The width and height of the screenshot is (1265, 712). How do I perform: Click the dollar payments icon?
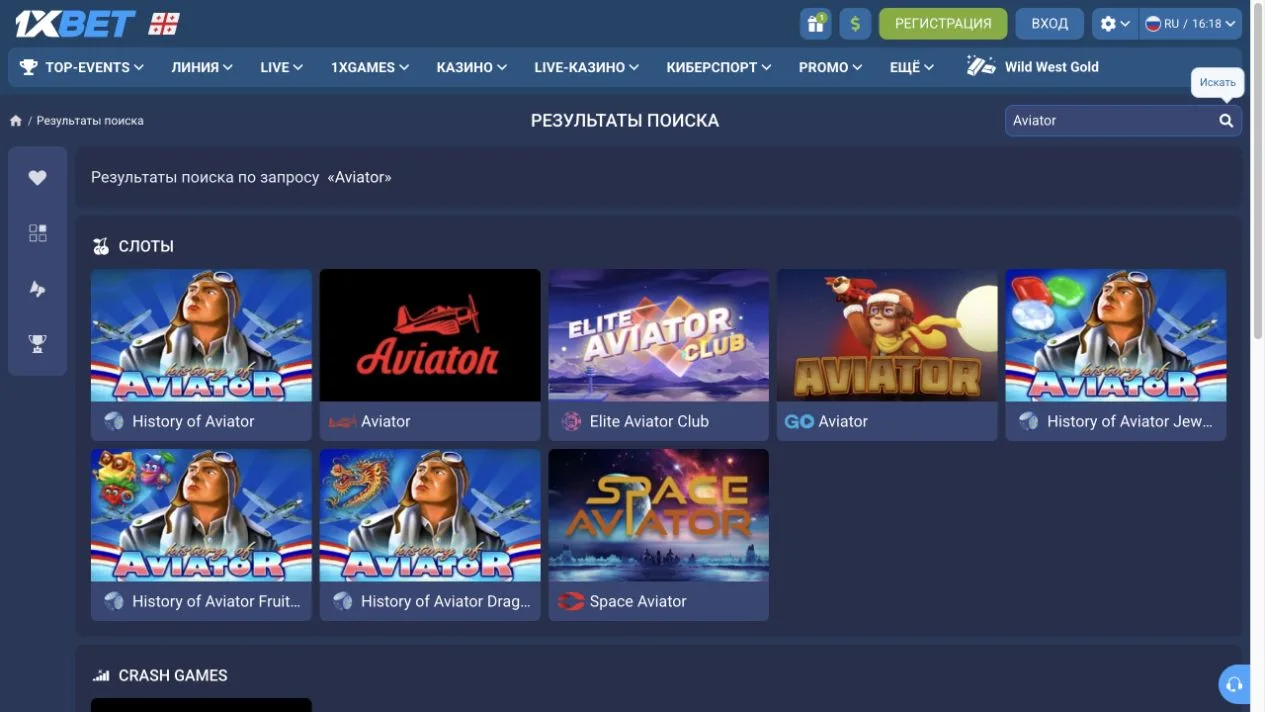855,23
